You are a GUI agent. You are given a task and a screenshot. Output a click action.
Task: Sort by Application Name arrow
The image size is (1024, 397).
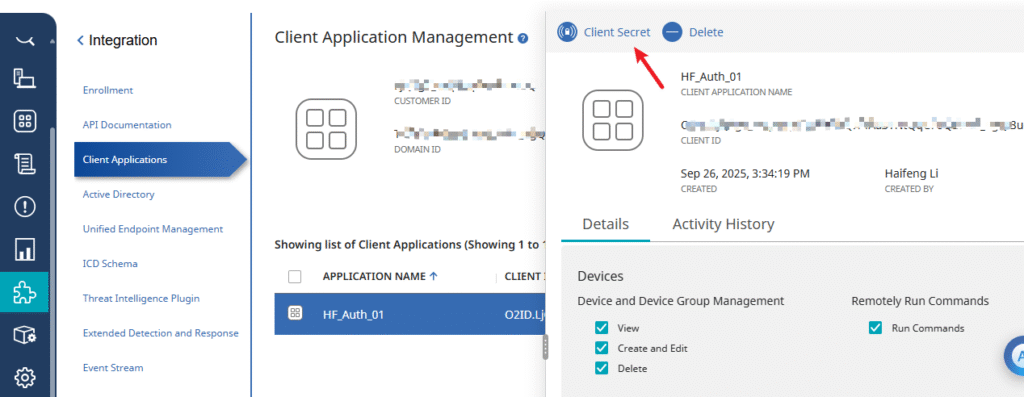point(434,276)
